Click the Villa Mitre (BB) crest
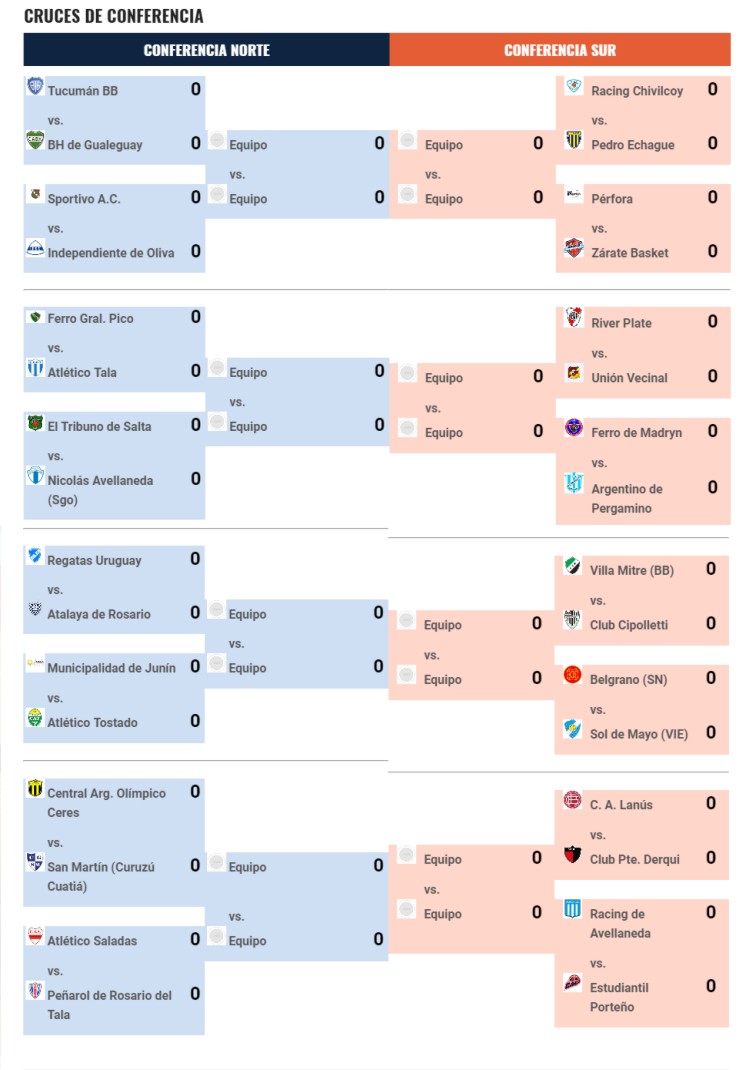This screenshot has height=1070, width=750. coord(572,565)
